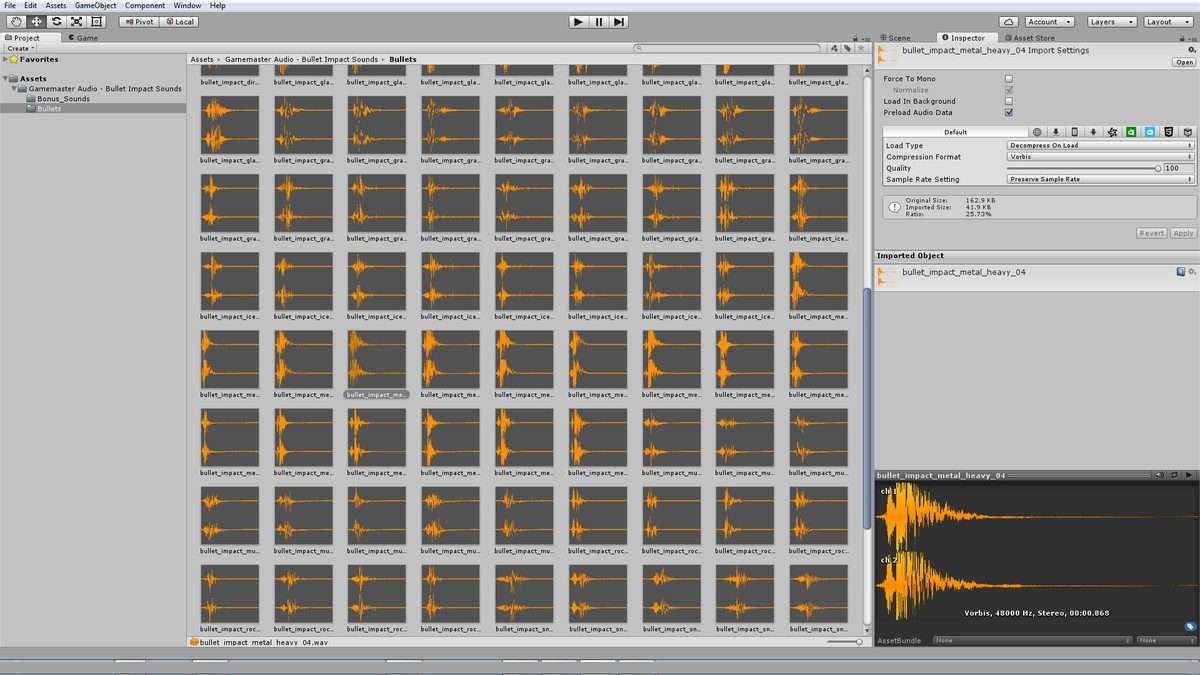Toggle Pivot handle position

pos(138,21)
